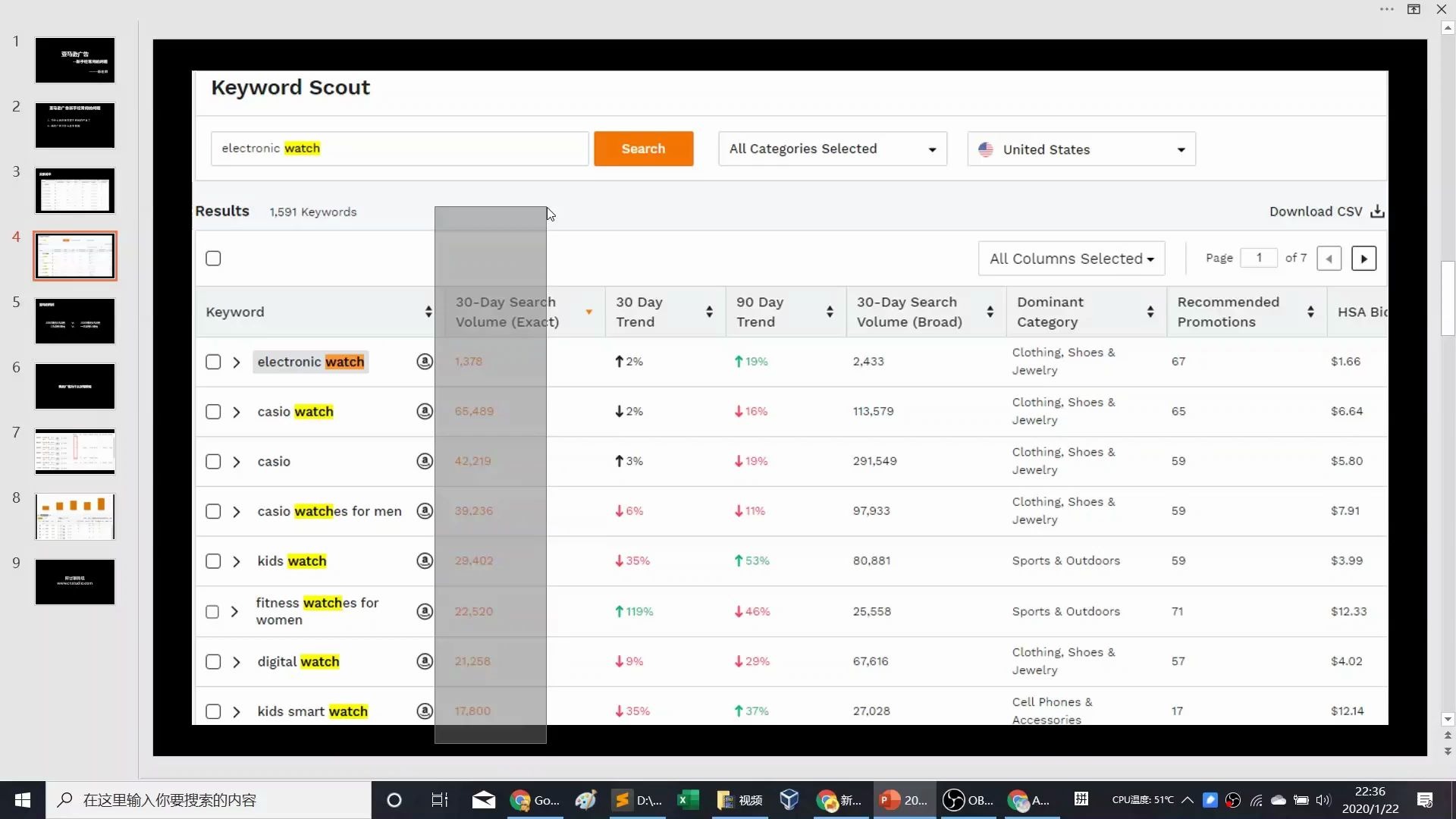Go to next results page arrow
Screen dimensions: 1456x819
[1363, 259]
